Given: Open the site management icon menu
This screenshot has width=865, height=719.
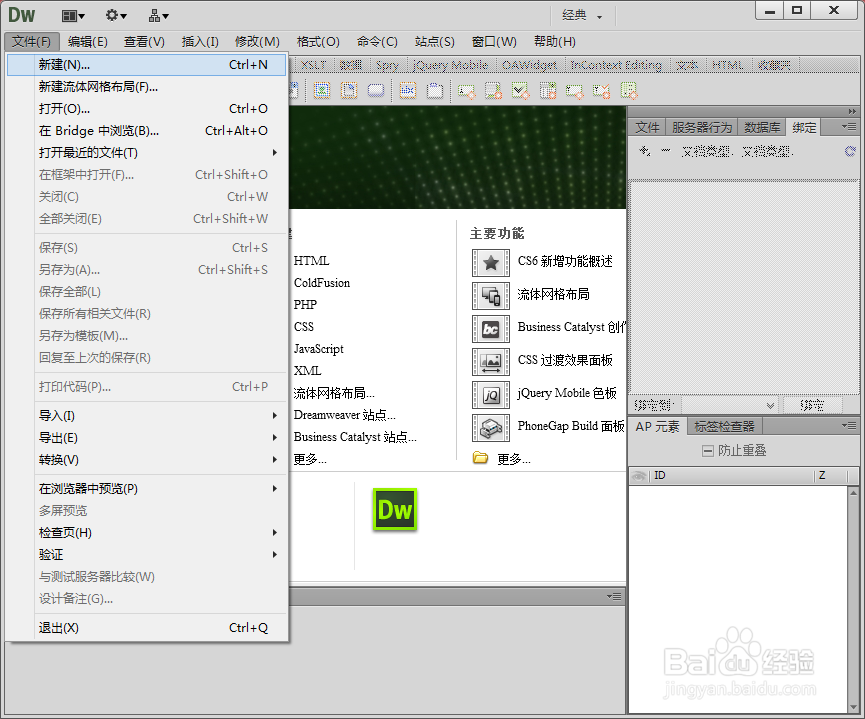Looking at the screenshot, I should 158,16.
